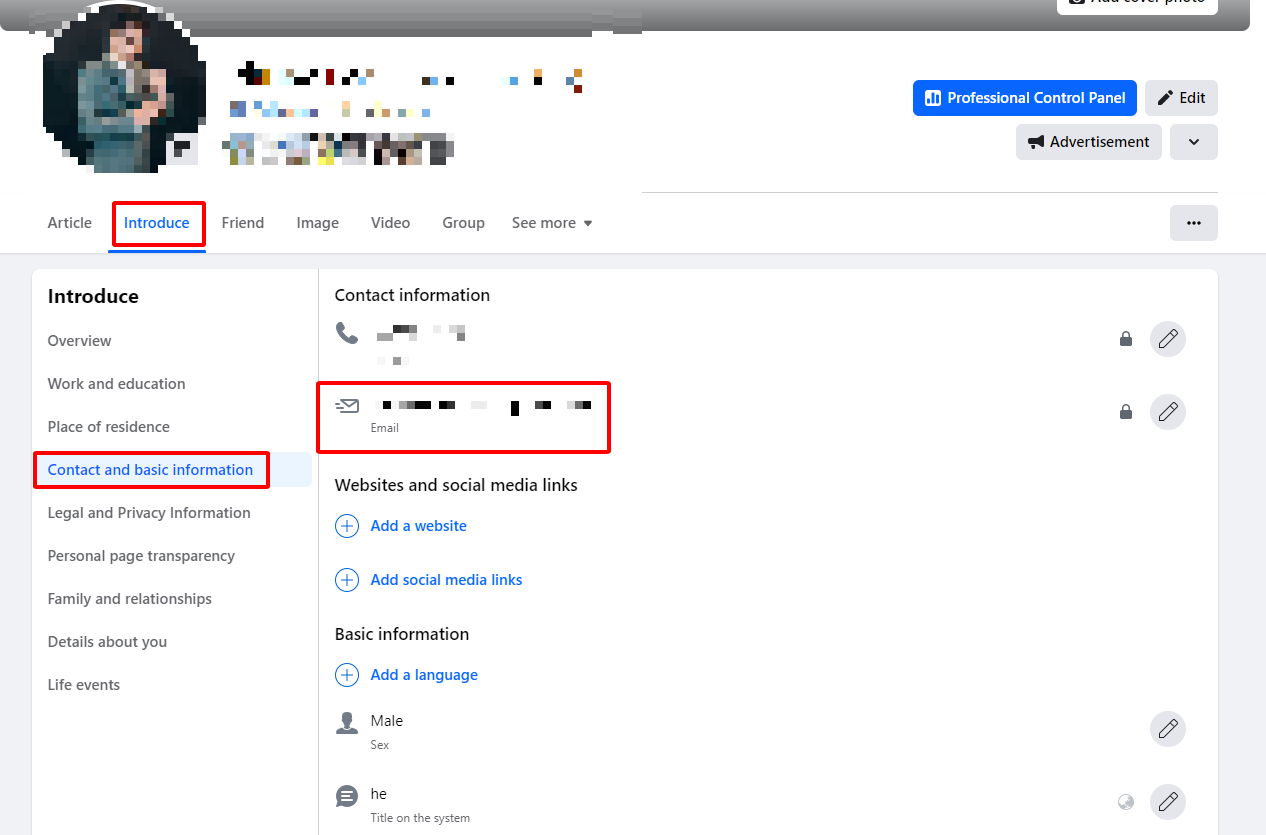
Task: Click the plus icon for Add a website
Action: pos(347,526)
